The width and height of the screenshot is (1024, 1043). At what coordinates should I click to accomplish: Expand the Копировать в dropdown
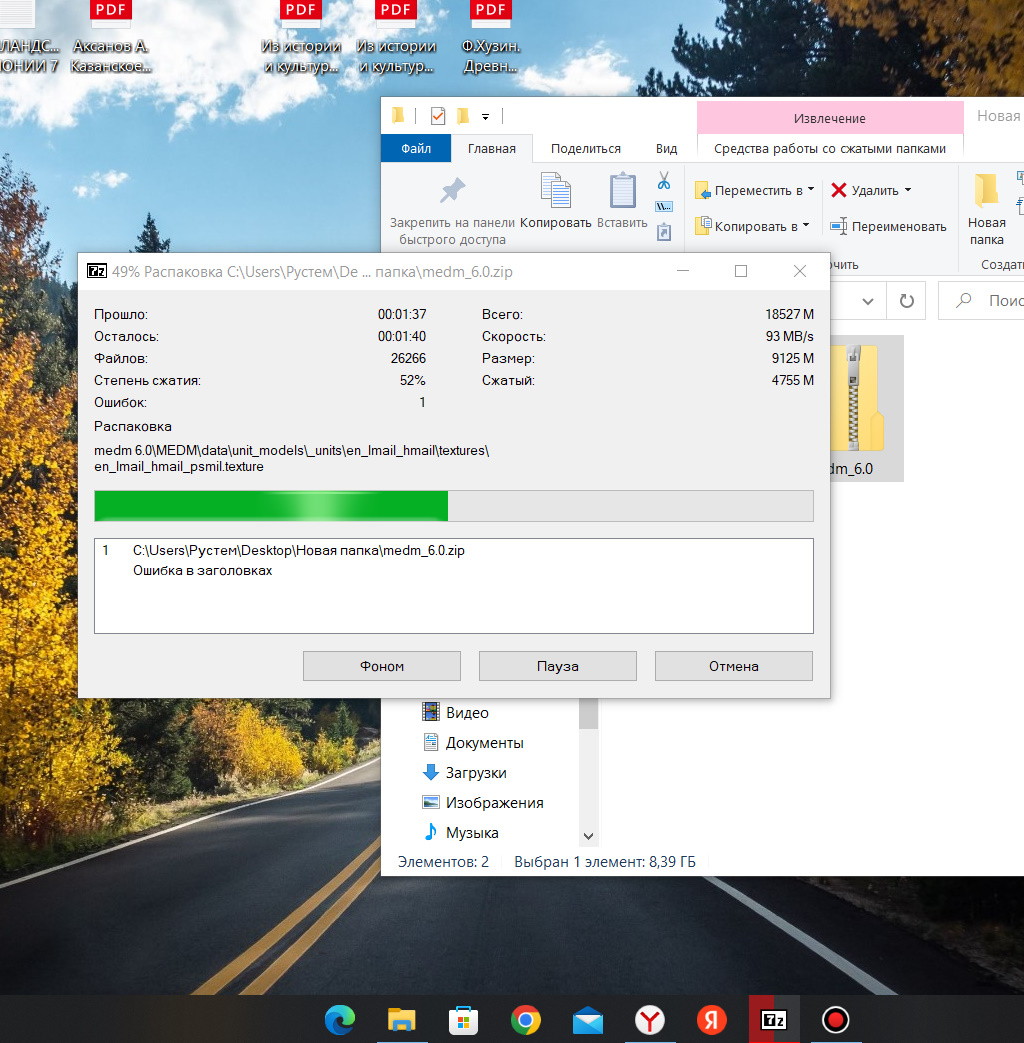click(x=806, y=226)
